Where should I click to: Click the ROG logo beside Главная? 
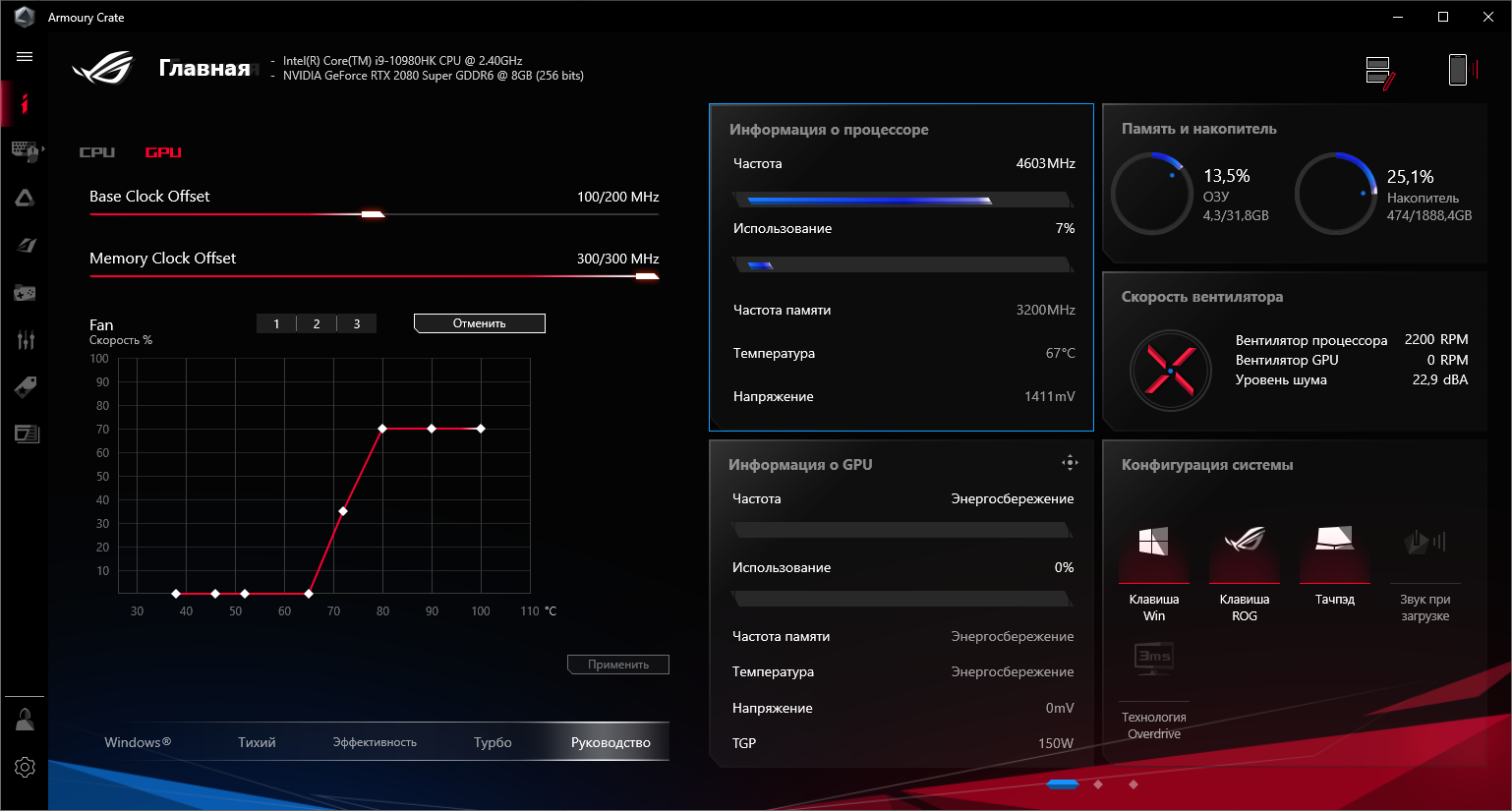click(x=103, y=67)
